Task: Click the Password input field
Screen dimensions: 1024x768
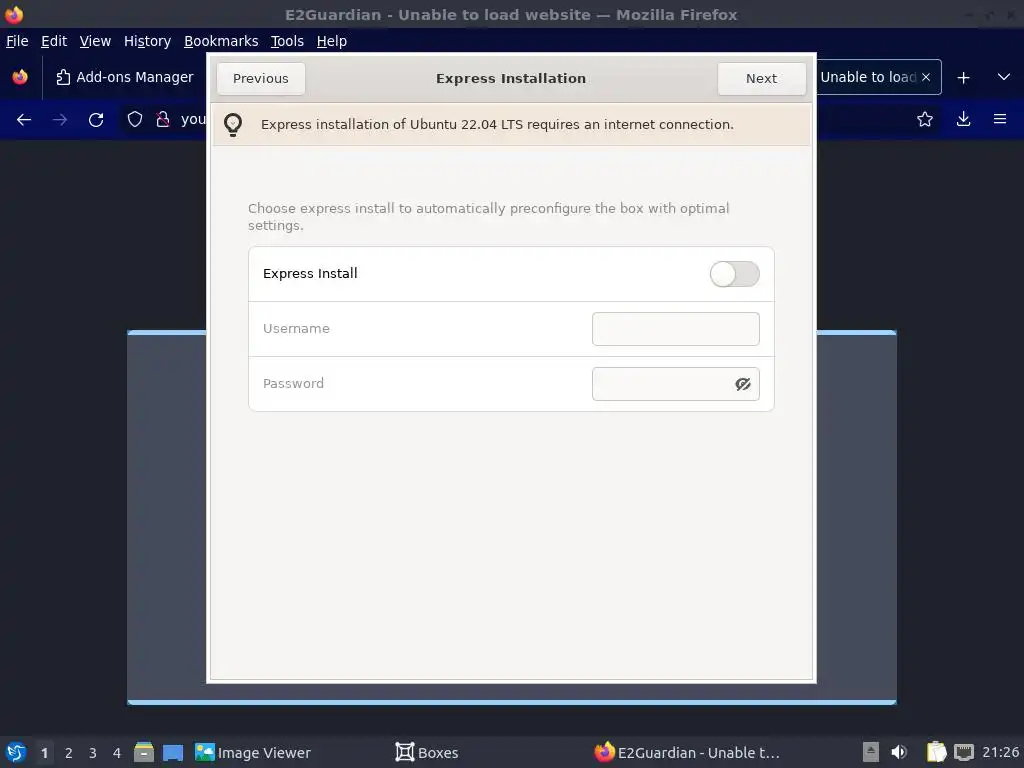Action: [675, 384]
